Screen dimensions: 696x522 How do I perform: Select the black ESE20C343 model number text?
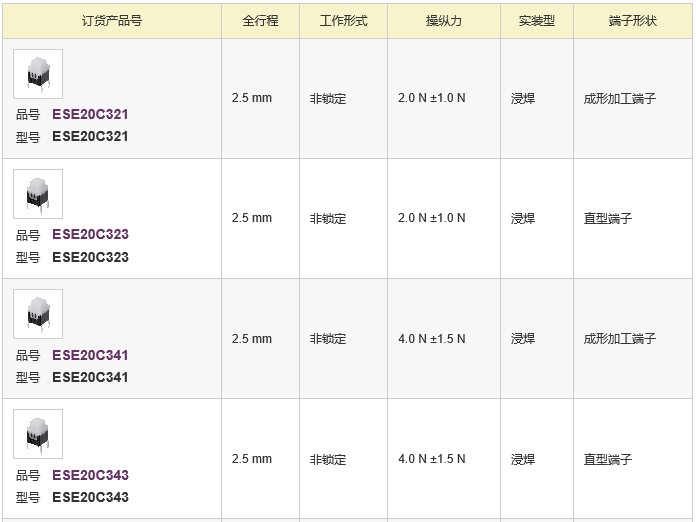pos(90,497)
